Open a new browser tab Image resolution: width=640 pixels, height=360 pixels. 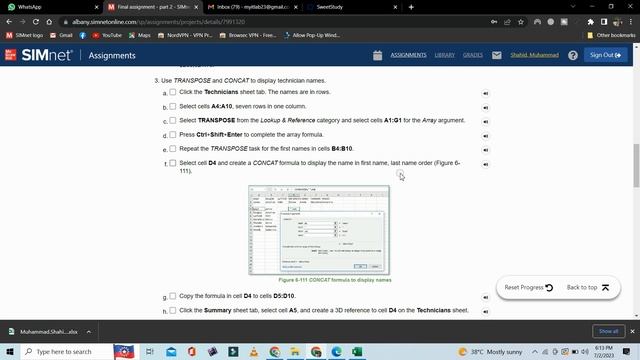(411, 7)
